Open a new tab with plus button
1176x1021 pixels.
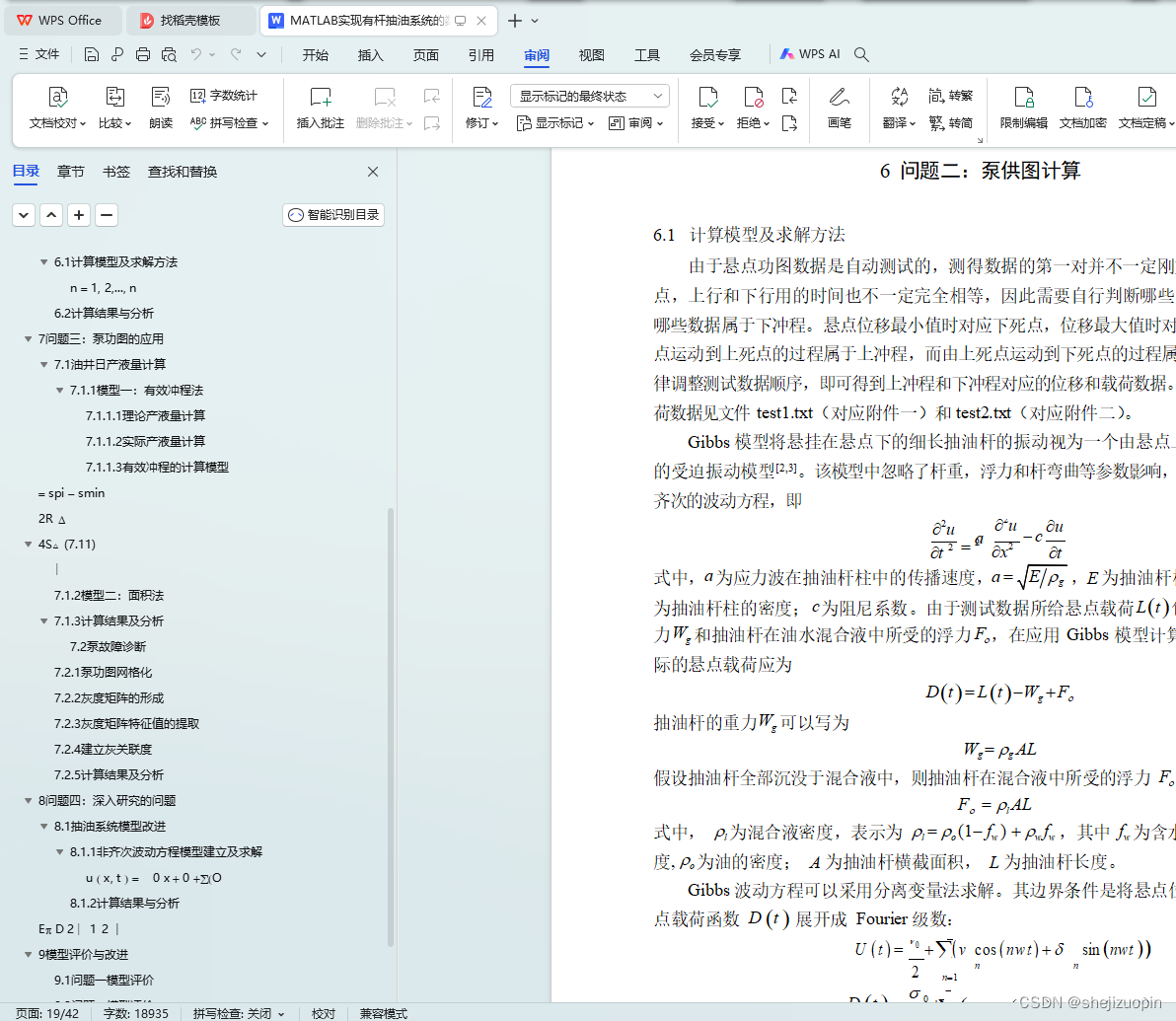(x=515, y=21)
